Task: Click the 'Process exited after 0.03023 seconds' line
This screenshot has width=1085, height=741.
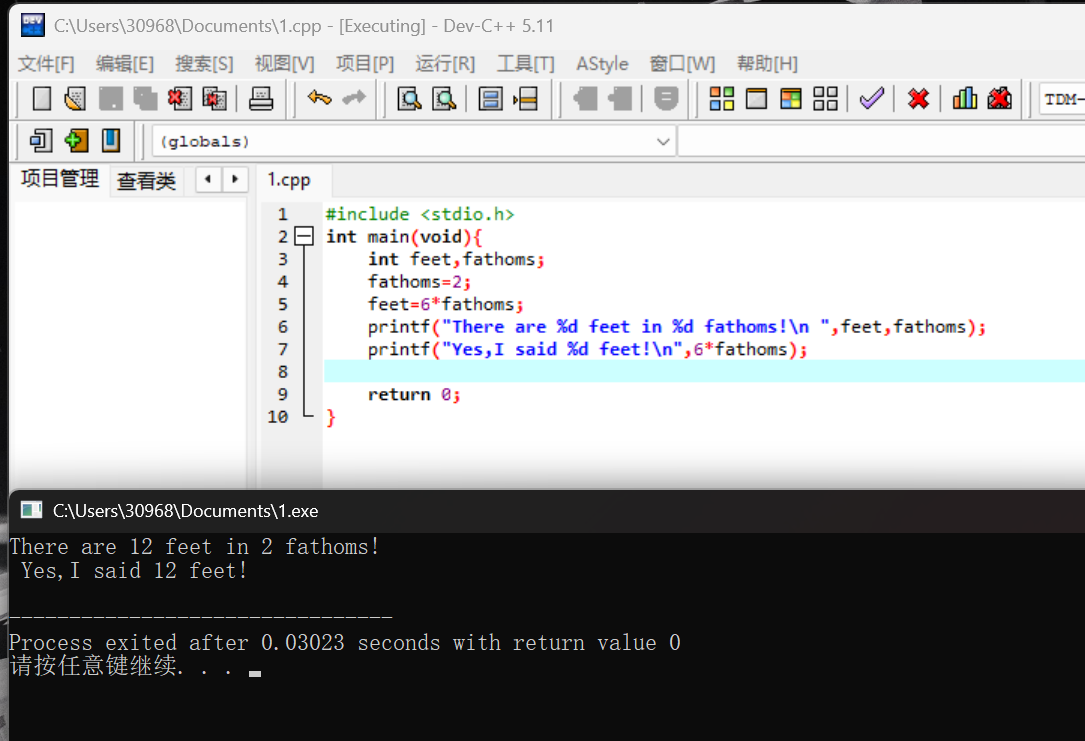Action: [x=345, y=643]
